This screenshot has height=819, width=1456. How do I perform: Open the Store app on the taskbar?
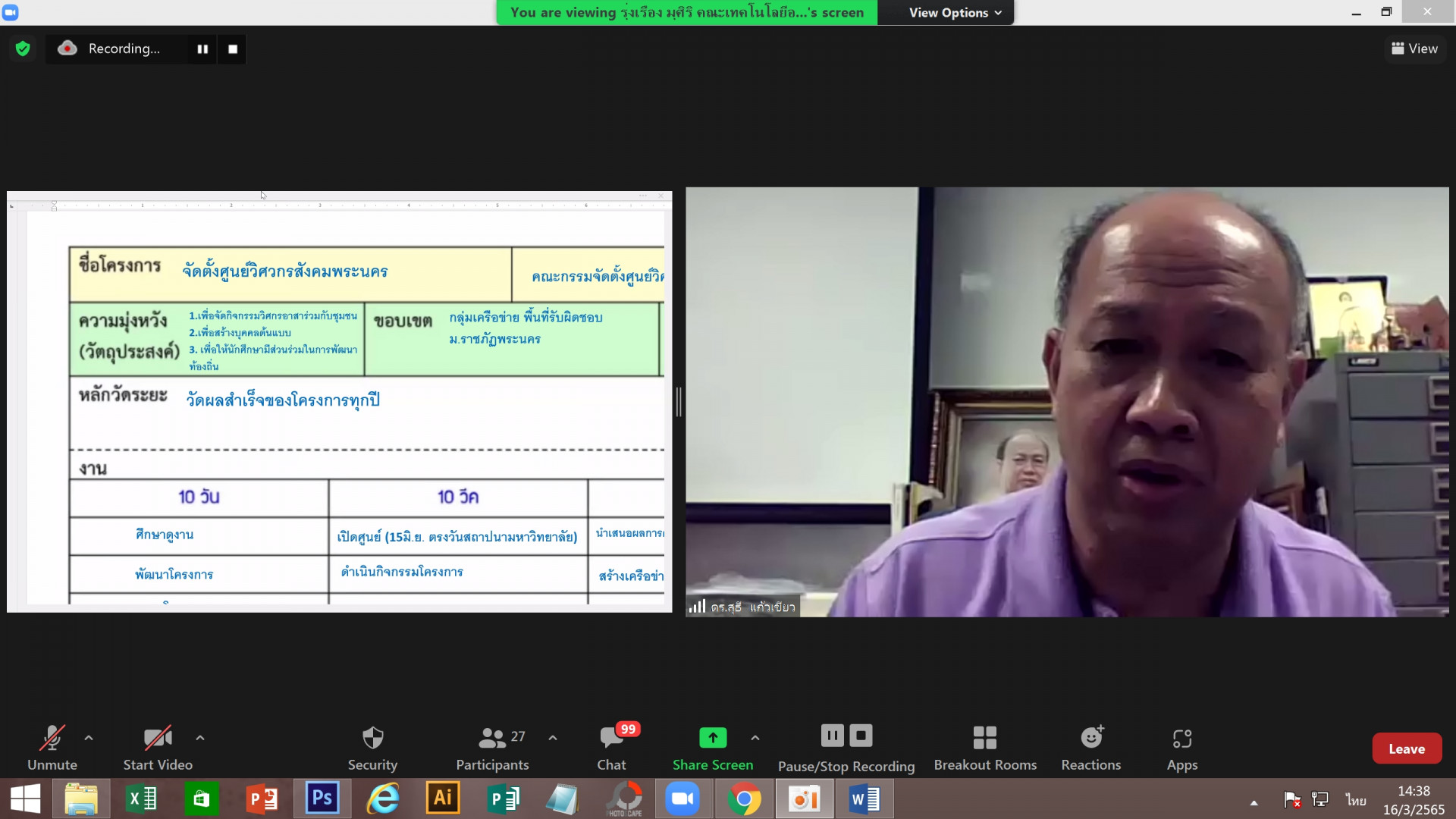[201, 799]
